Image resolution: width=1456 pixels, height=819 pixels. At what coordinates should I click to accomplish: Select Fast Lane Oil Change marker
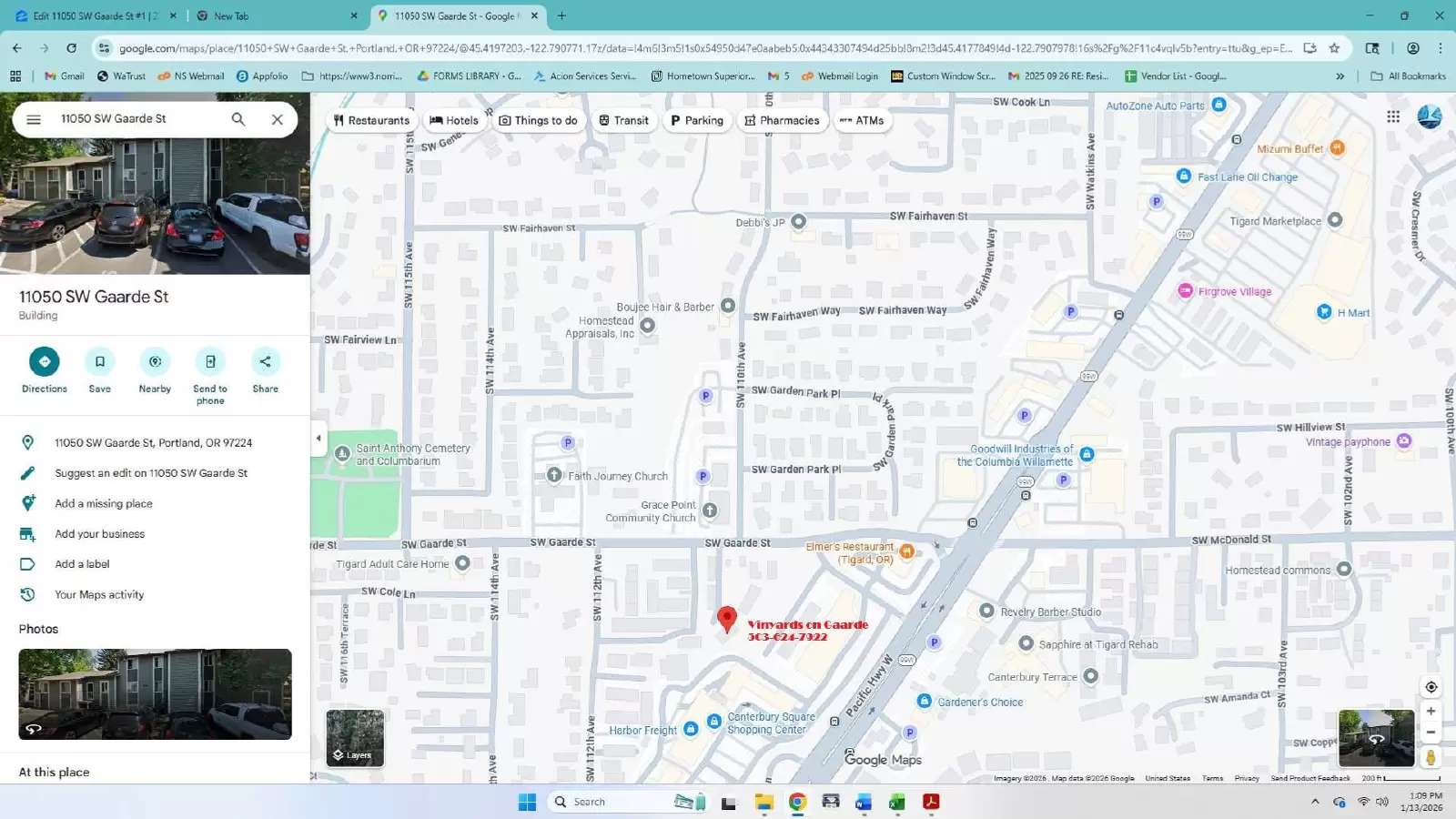point(1184,177)
